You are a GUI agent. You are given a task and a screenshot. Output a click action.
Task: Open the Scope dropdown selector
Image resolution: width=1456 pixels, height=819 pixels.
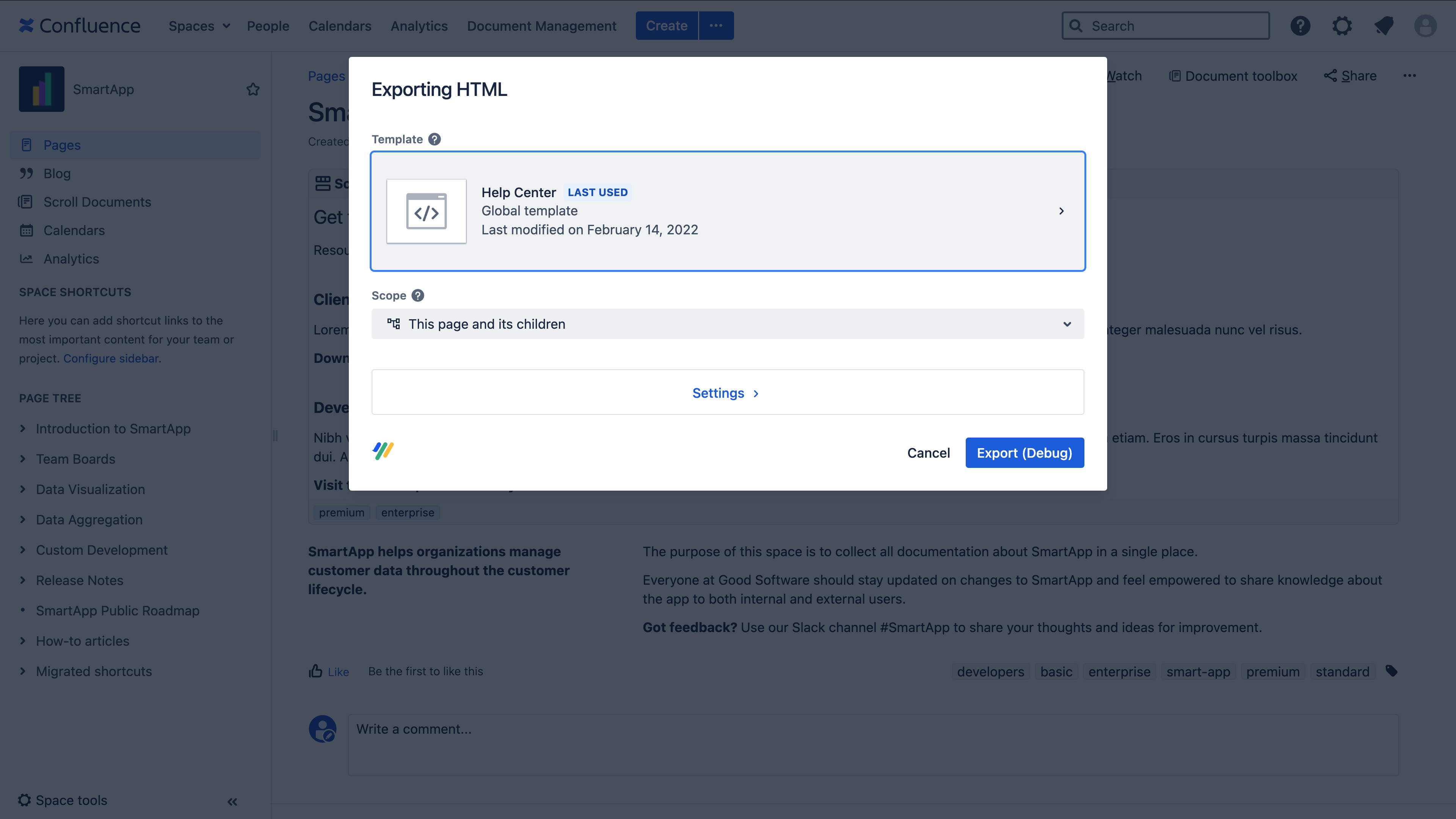[728, 324]
